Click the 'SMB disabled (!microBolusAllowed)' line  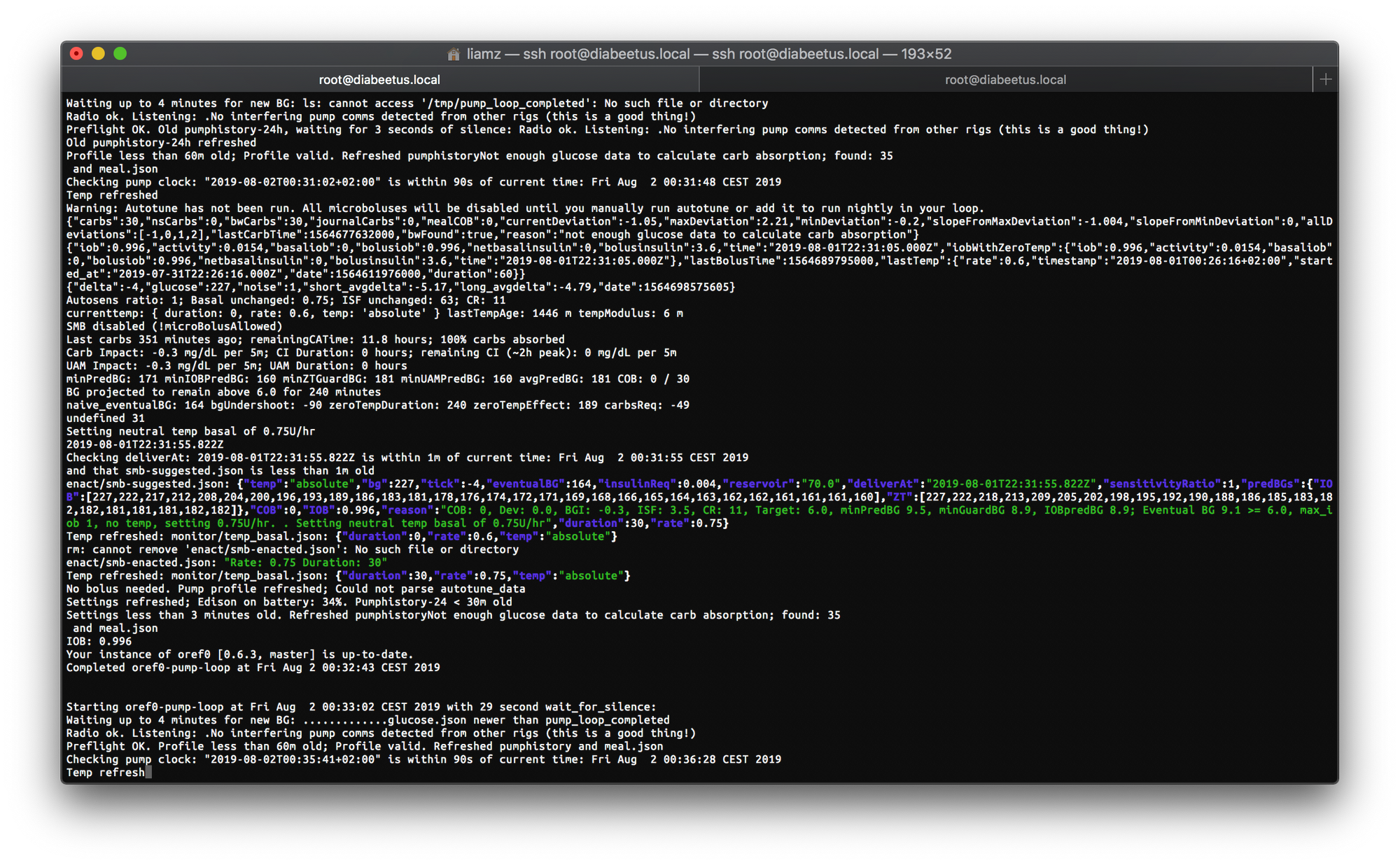coord(174,326)
